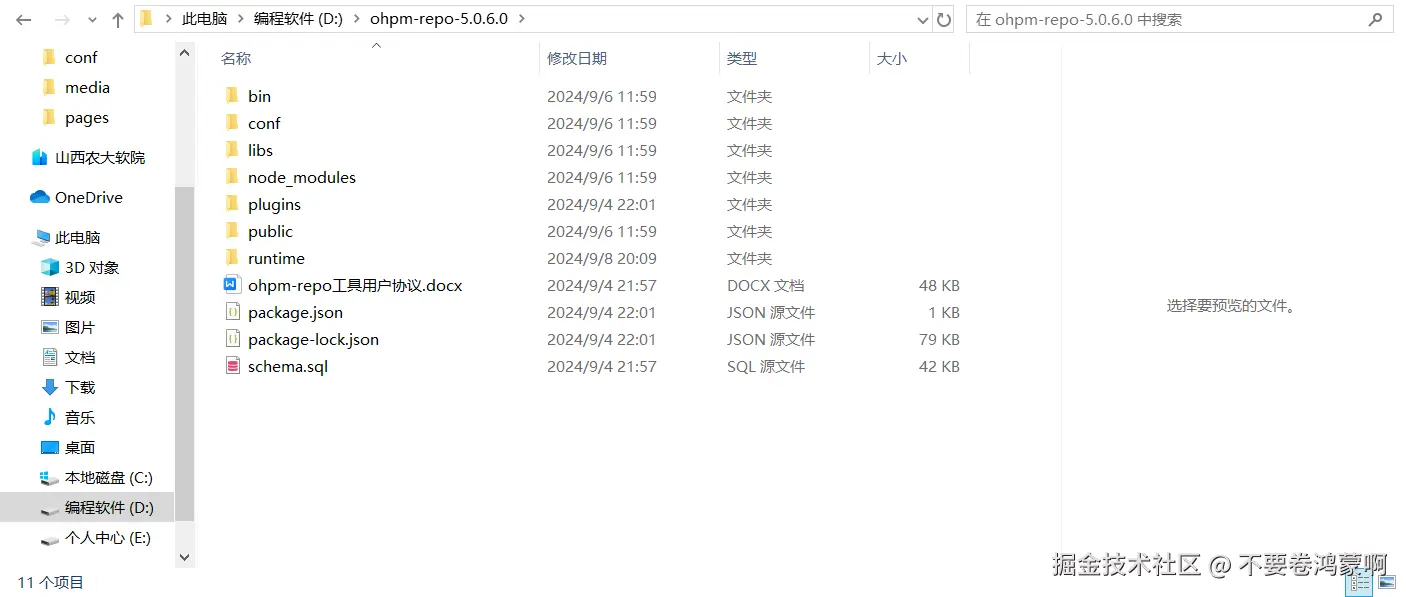Select 此电脑 in navigation pane
Viewport: 1406px width, 597px height.
click(x=77, y=237)
